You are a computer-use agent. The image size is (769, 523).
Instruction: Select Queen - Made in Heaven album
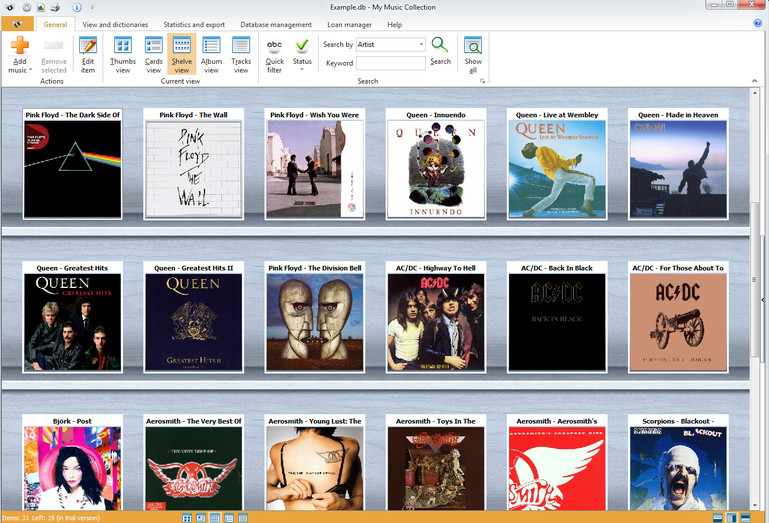point(678,163)
